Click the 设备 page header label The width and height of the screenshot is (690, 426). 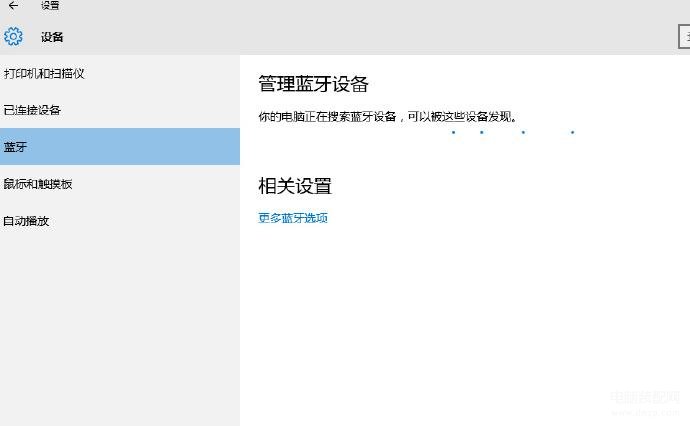pos(52,37)
